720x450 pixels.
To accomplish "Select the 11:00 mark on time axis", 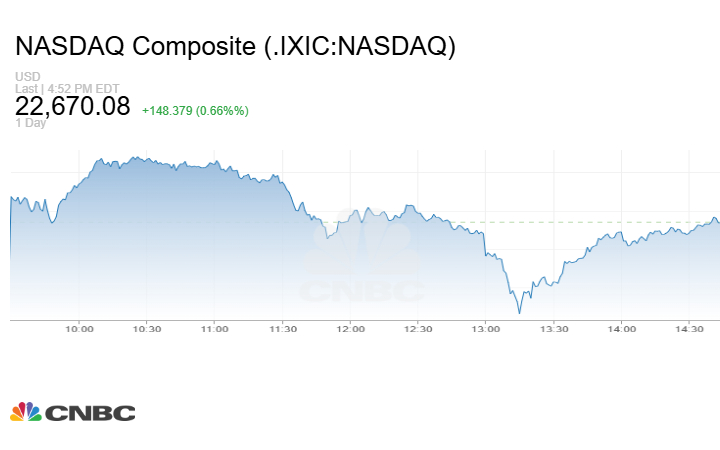I will [x=215, y=329].
